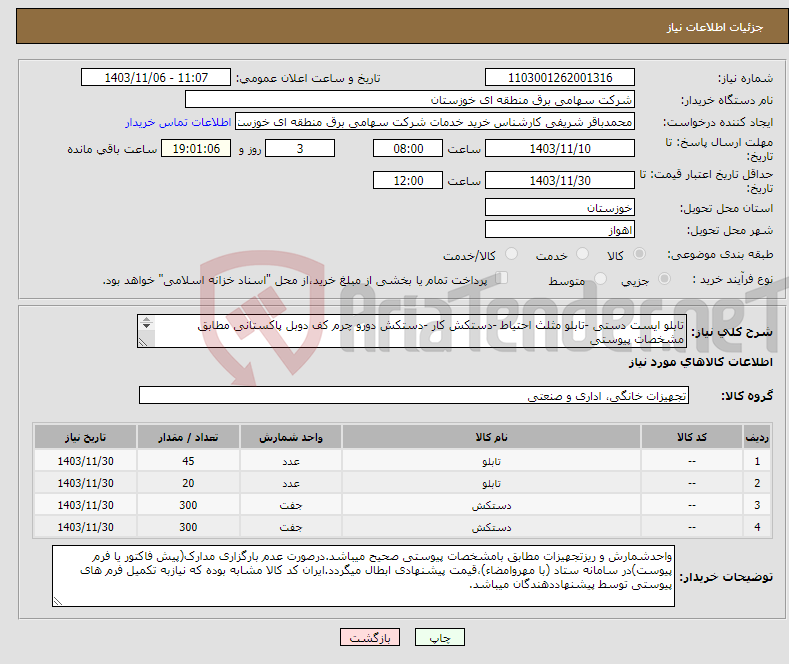The width and height of the screenshot is (789, 664).
Task: Click the نام کالا column header
Action: coord(492,437)
